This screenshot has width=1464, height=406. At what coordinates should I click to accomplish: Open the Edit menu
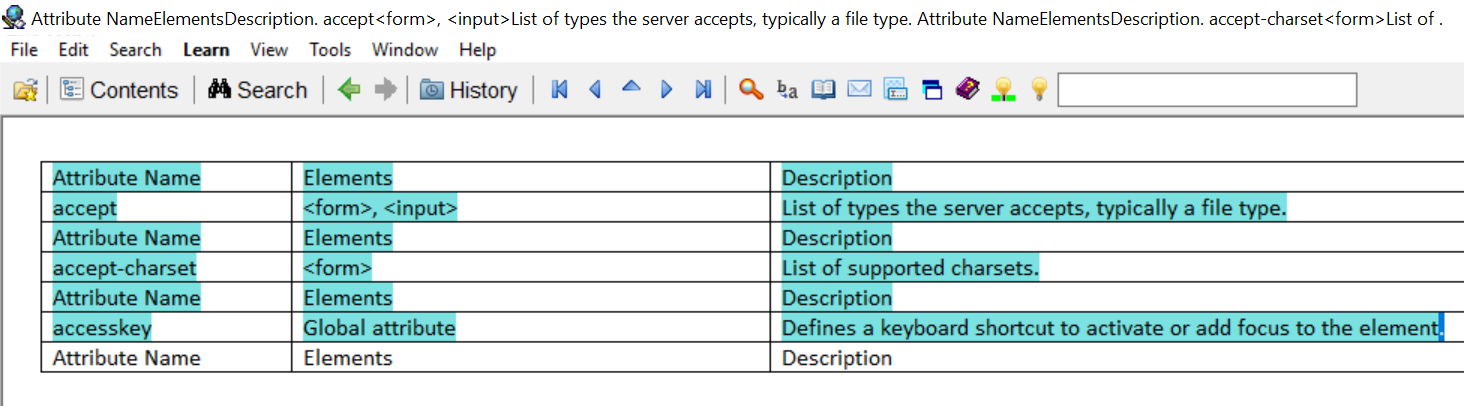point(73,50)
